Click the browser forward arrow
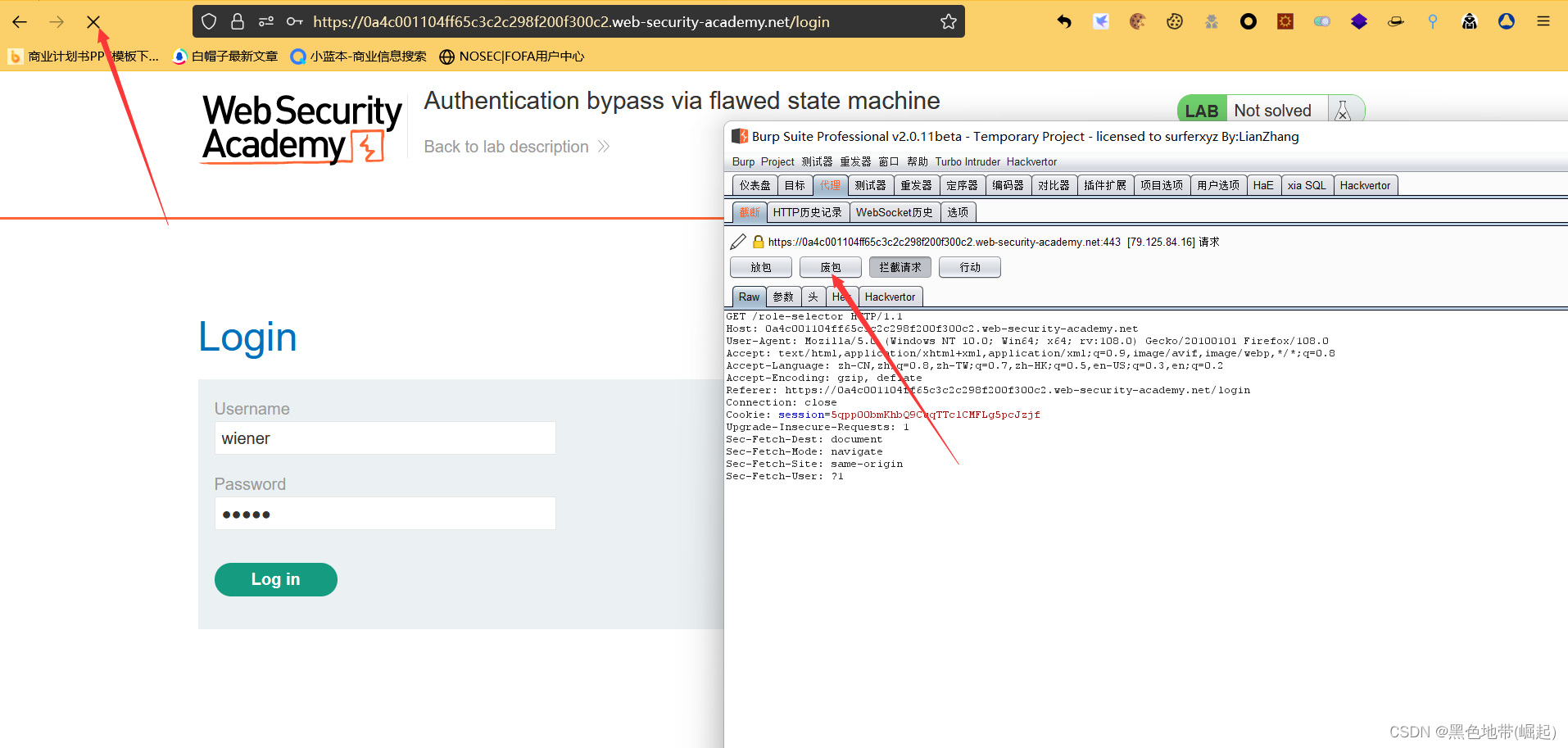 coord(57,22)
